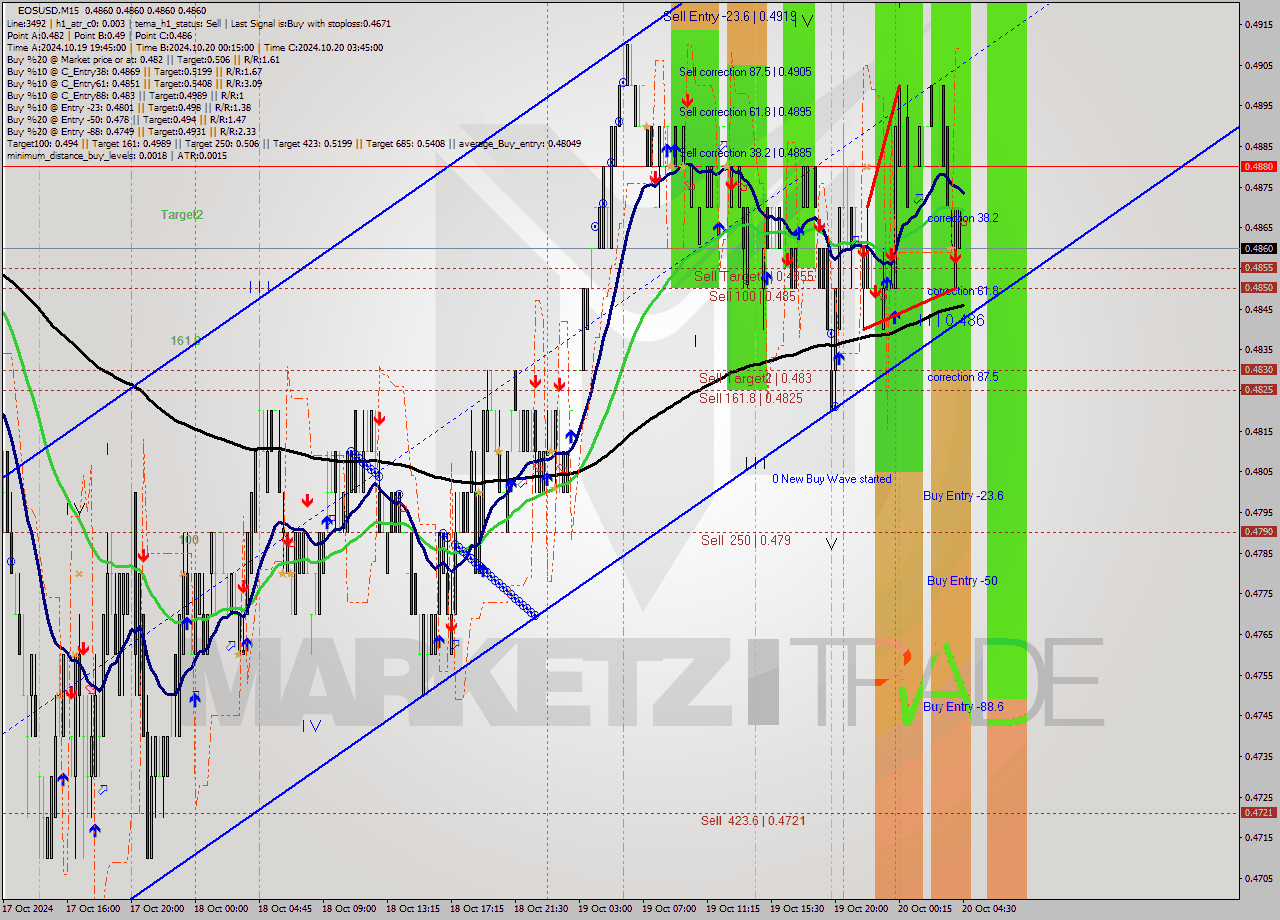Click the red 0.4825 price tag
Image resolution: width=1280 pixels, height=920 pixels.
coord(1258,390)
